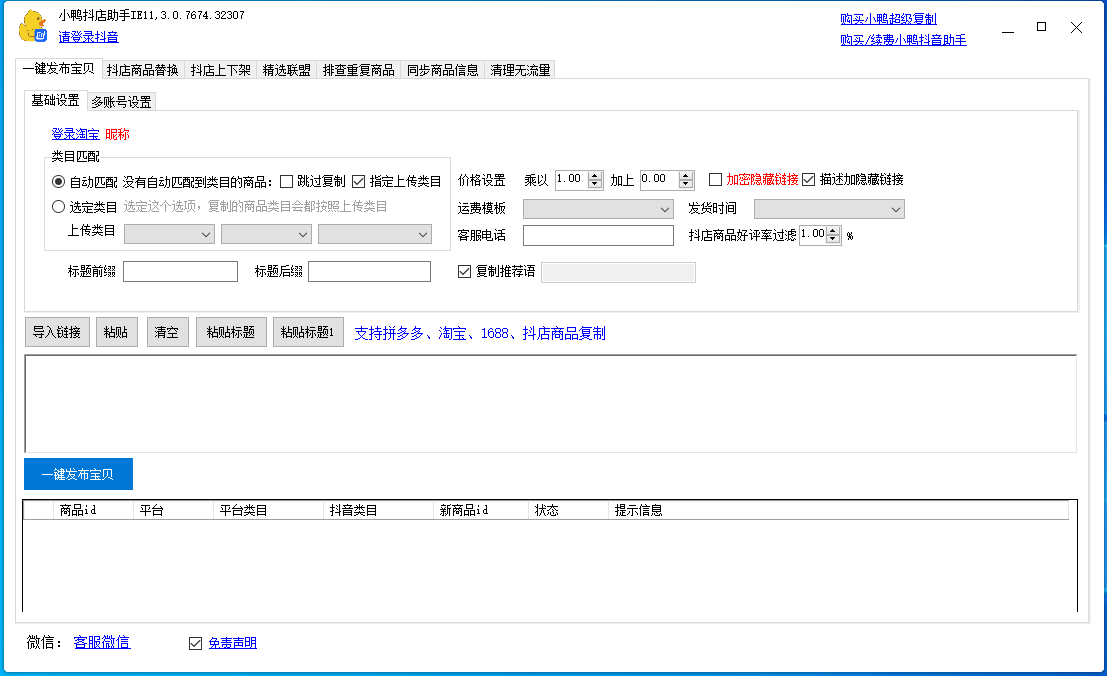Open the second 上传类目 dropdown

(x=266, y=234)
